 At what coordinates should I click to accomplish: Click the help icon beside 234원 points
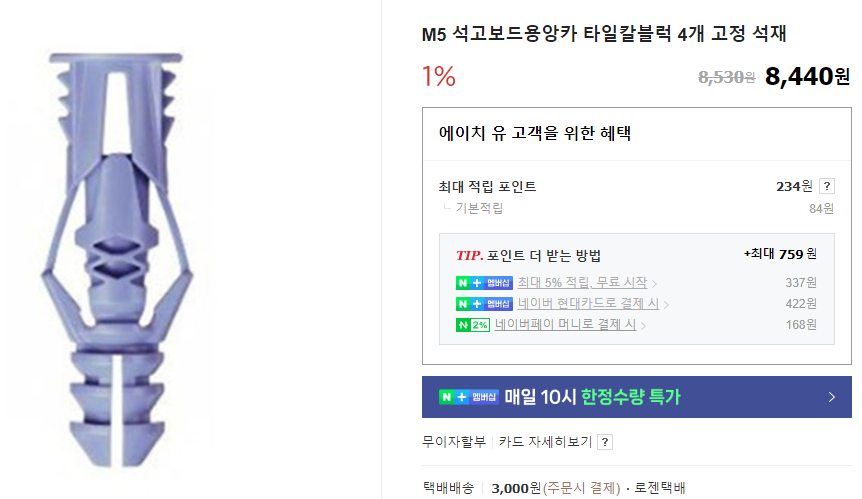[826, 186]
